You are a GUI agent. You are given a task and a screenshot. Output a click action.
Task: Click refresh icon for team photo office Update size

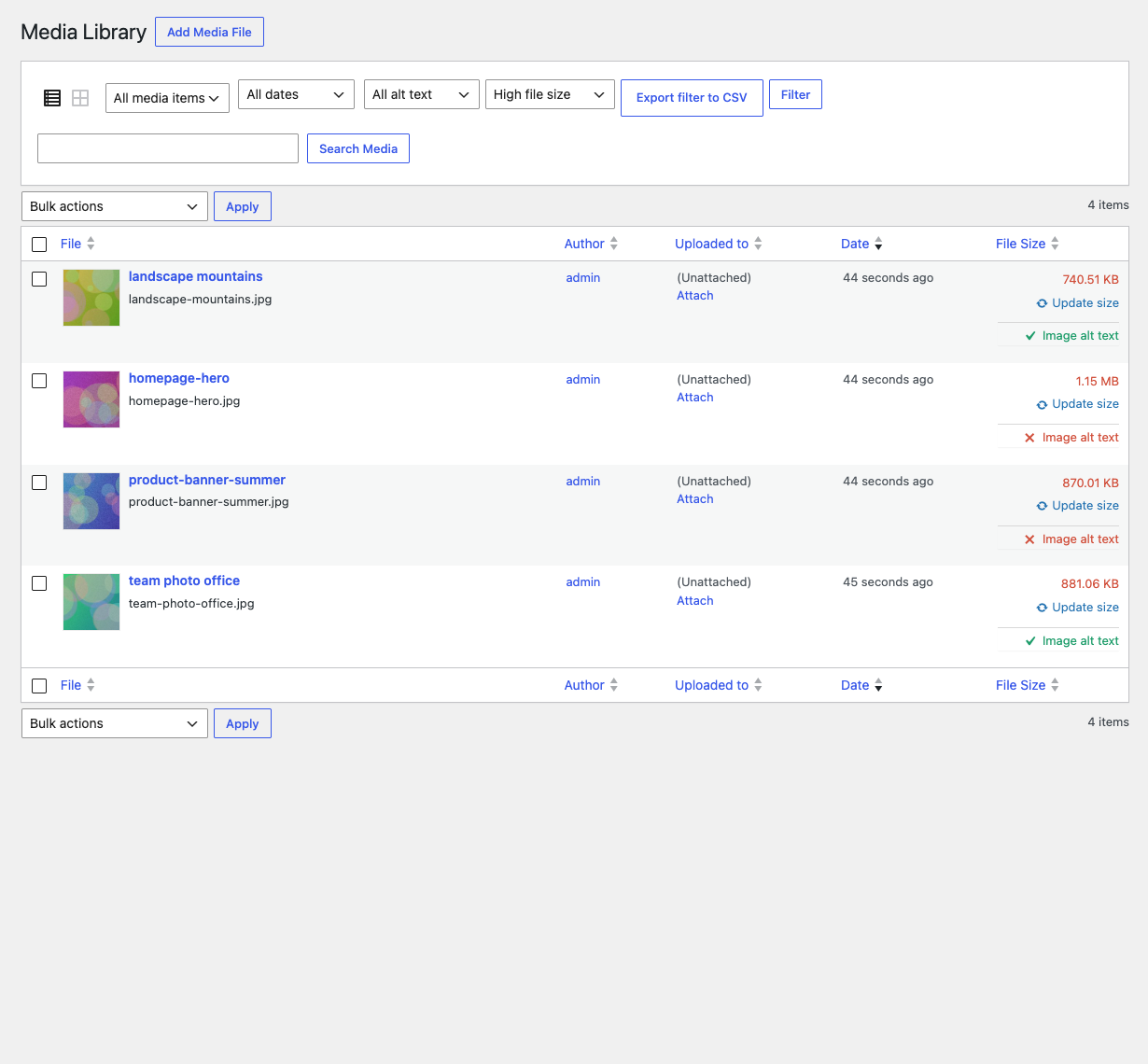(x=1042, y=608)
